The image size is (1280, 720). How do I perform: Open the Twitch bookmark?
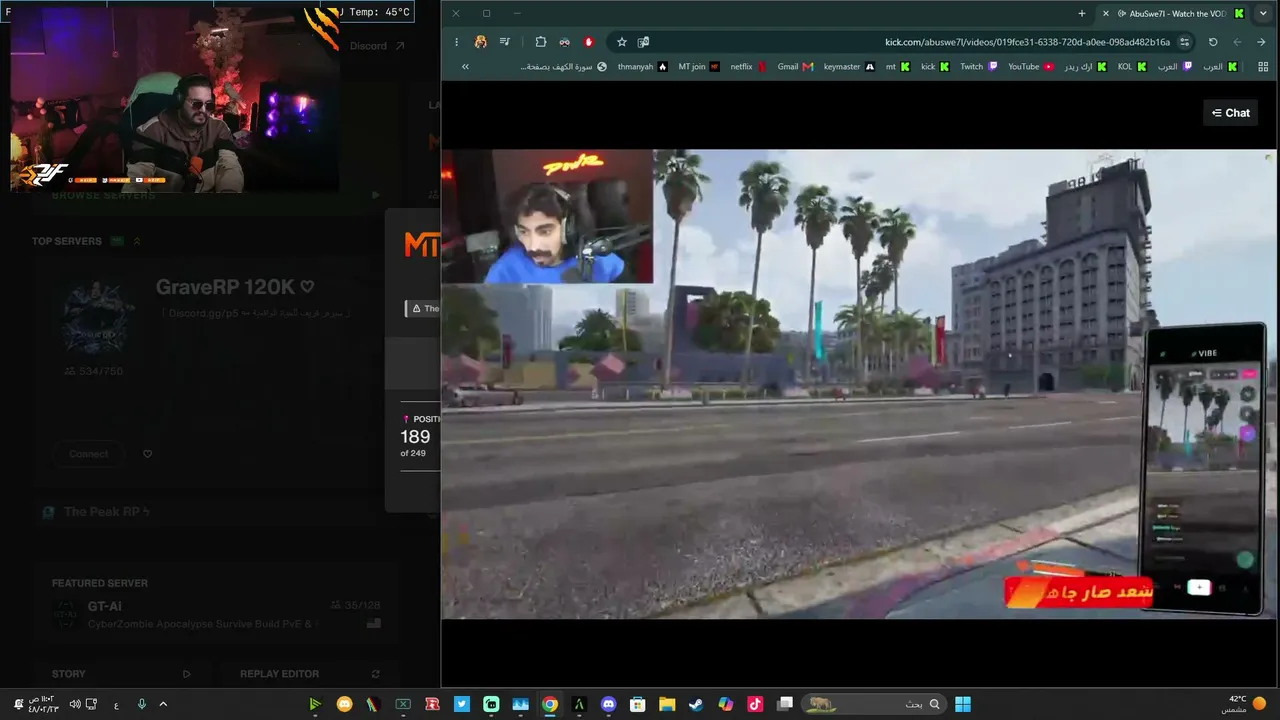[x=978, y=66]
